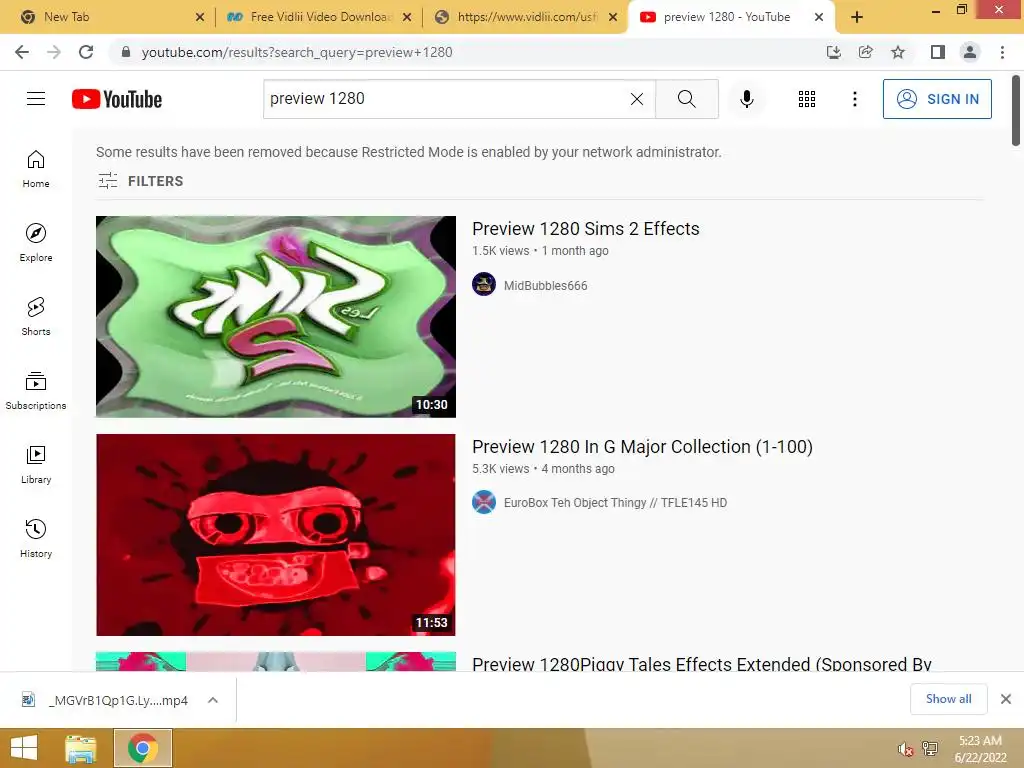1024x768 pixels.
Task: Go to YouTube home via the logo
Action: [x=117, y=99]
